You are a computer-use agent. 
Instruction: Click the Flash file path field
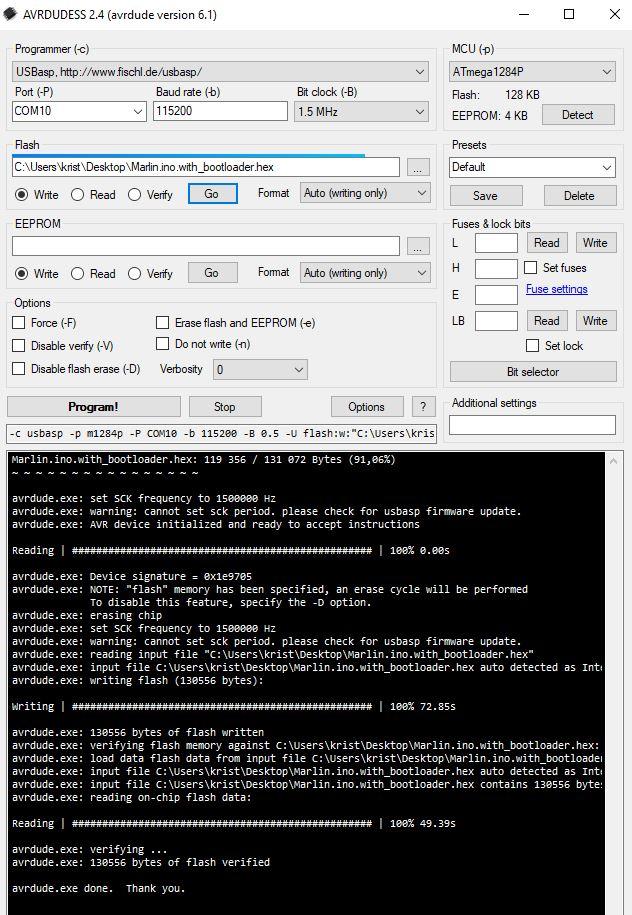205,167
